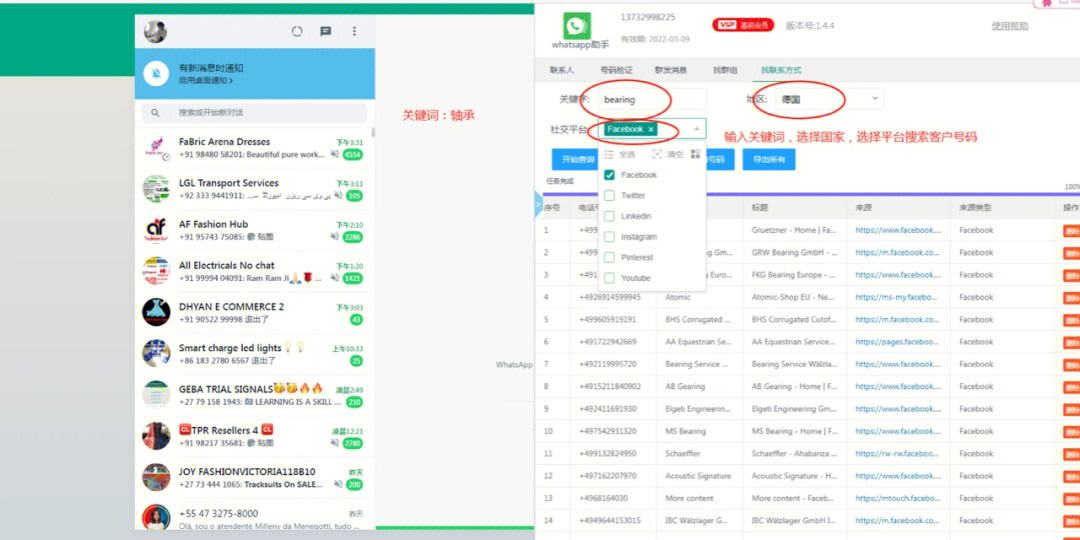Open the LGL Transport Services chat

[255, 189]
